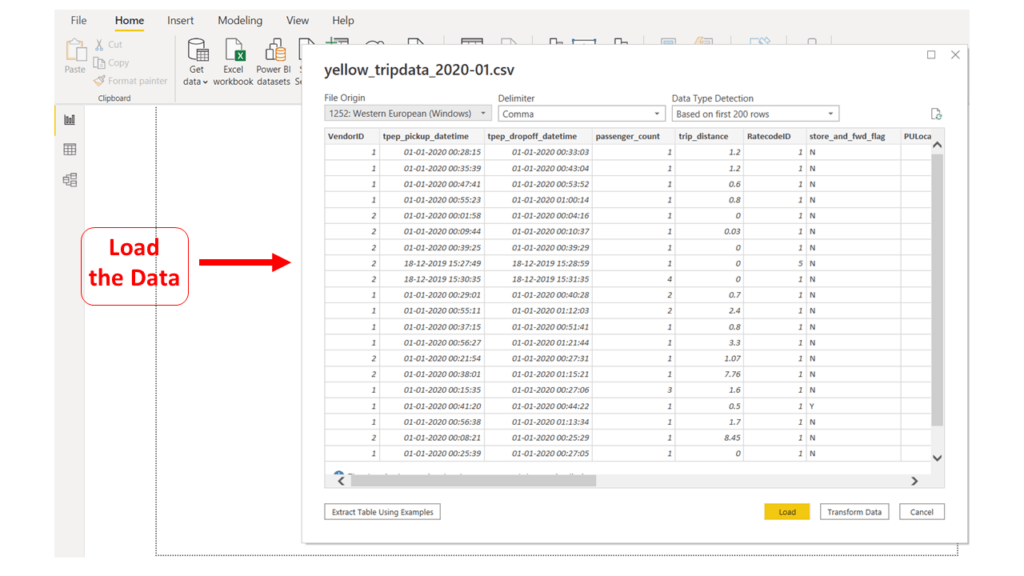Screen dimensions: 1024x576
Task: Click Extract Table Using Examples
Action: click(x=382, y=512)
